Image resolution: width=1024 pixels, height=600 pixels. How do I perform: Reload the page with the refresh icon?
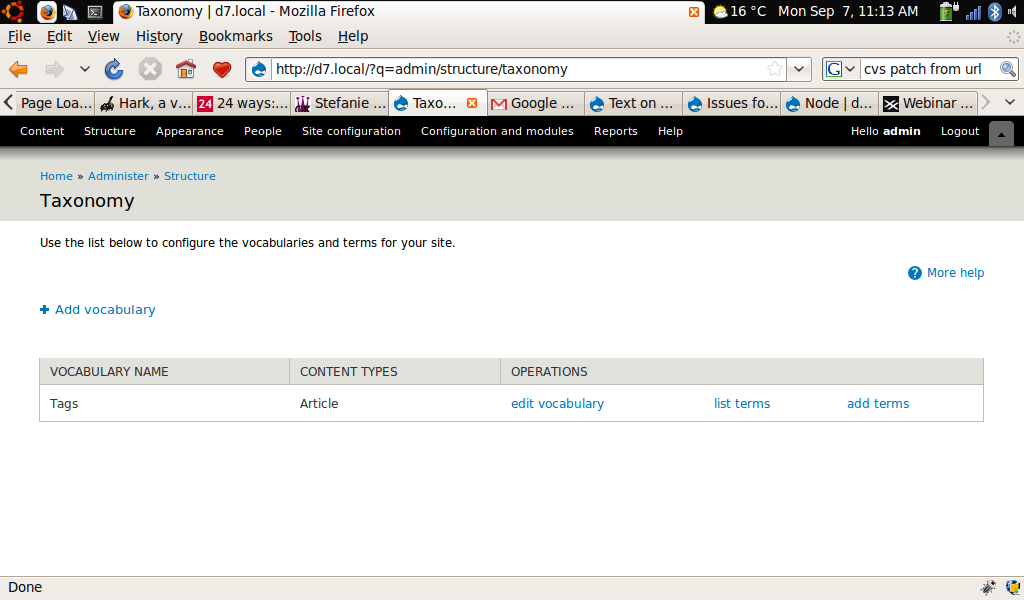(x=114, y=69)
